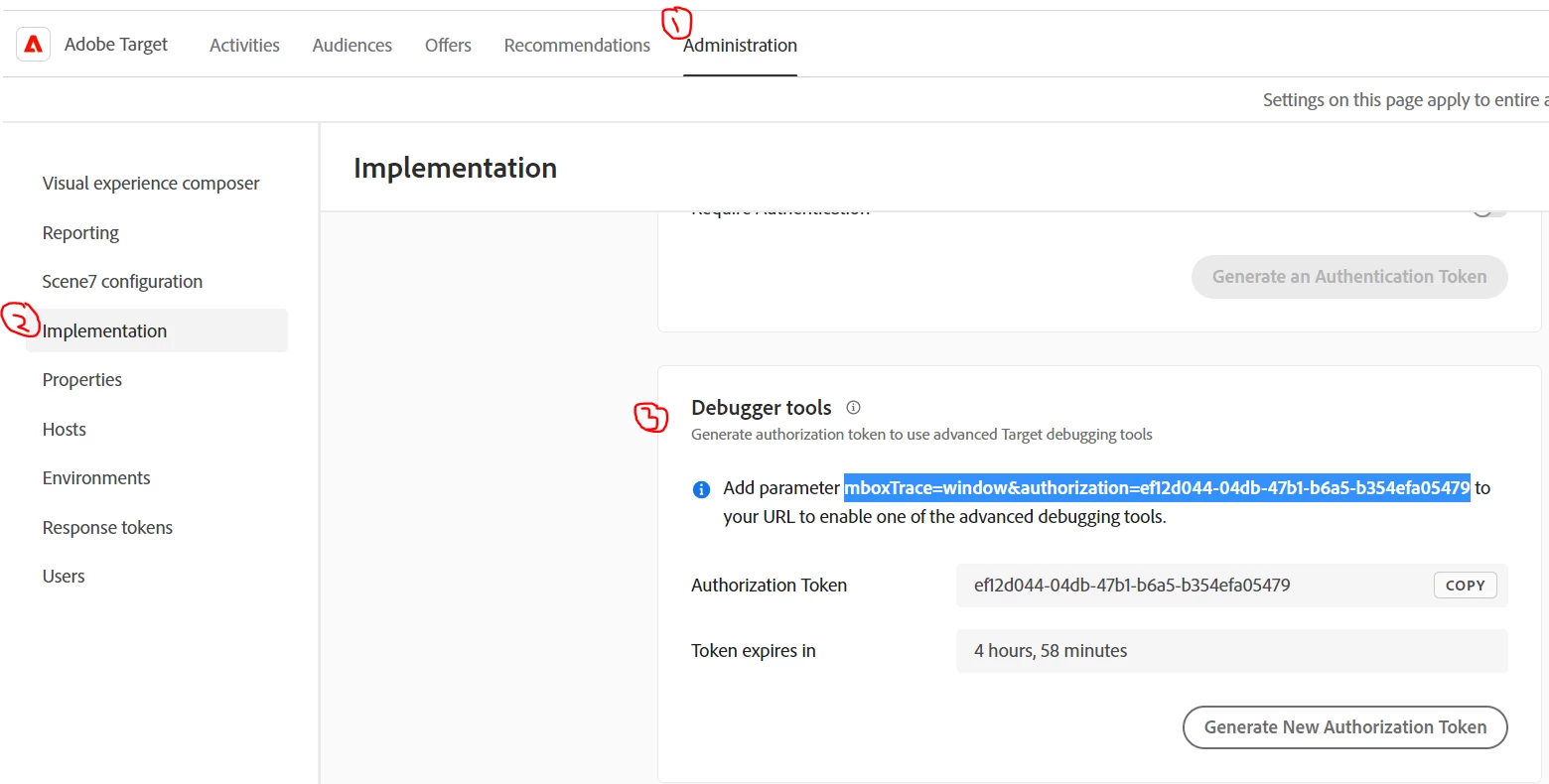Click Generate an Authentication Token button
Image resolution: width=1549 pixels, height=784 pixels.
click(x=1349, y=277)
